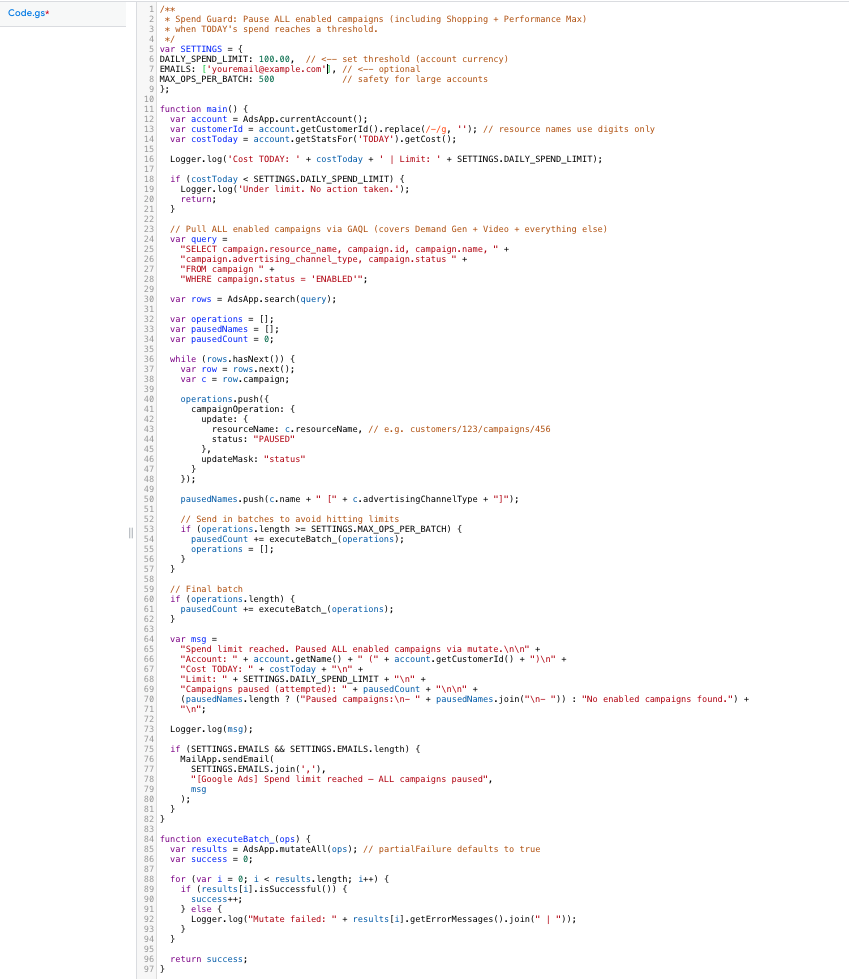Click the 500 batch size value
The width and height of the screenshot is (849, 979).
[266, 78]
